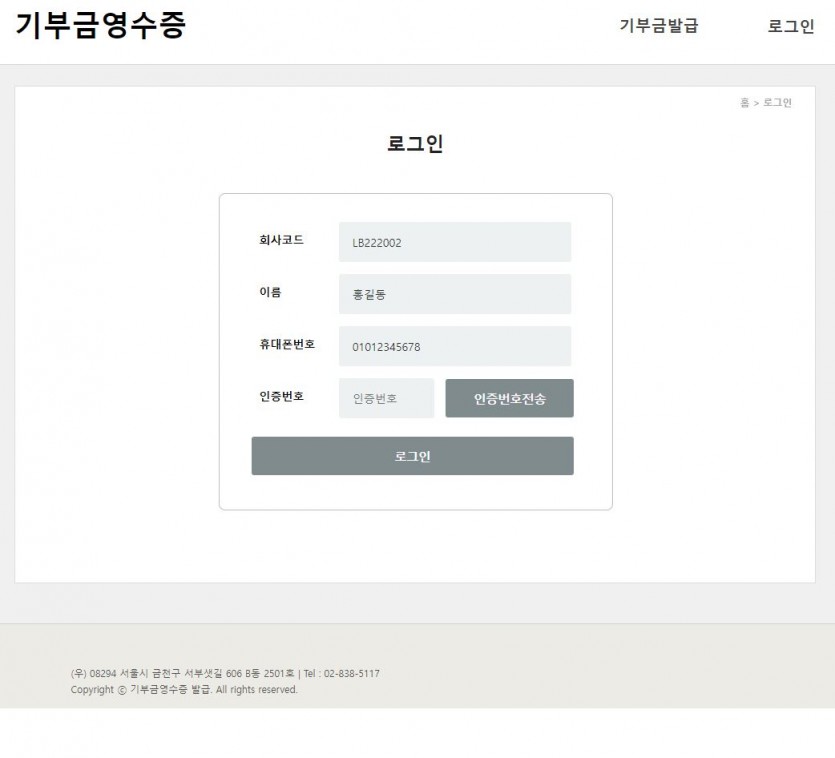
Task: Click the footer address line with Tel
Action: coord(225,673)
